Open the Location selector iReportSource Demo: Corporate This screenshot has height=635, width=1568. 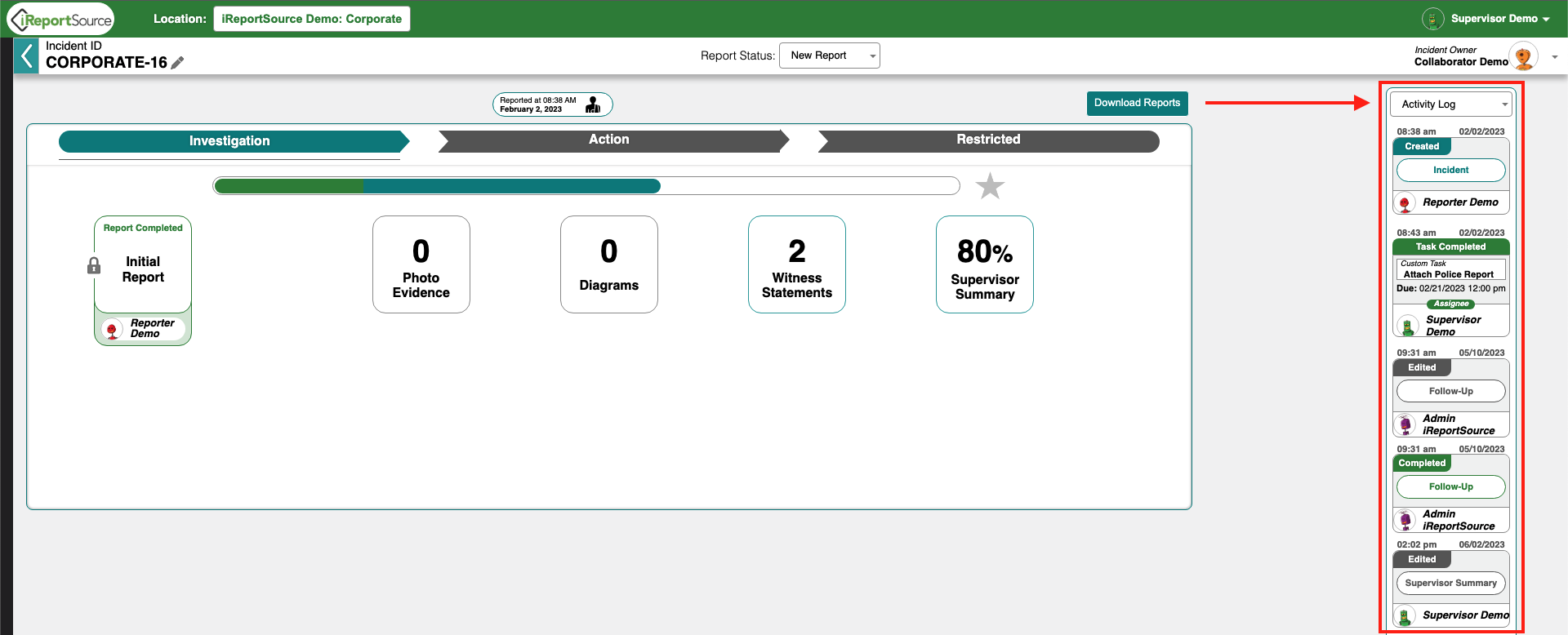tap(312, 19)
